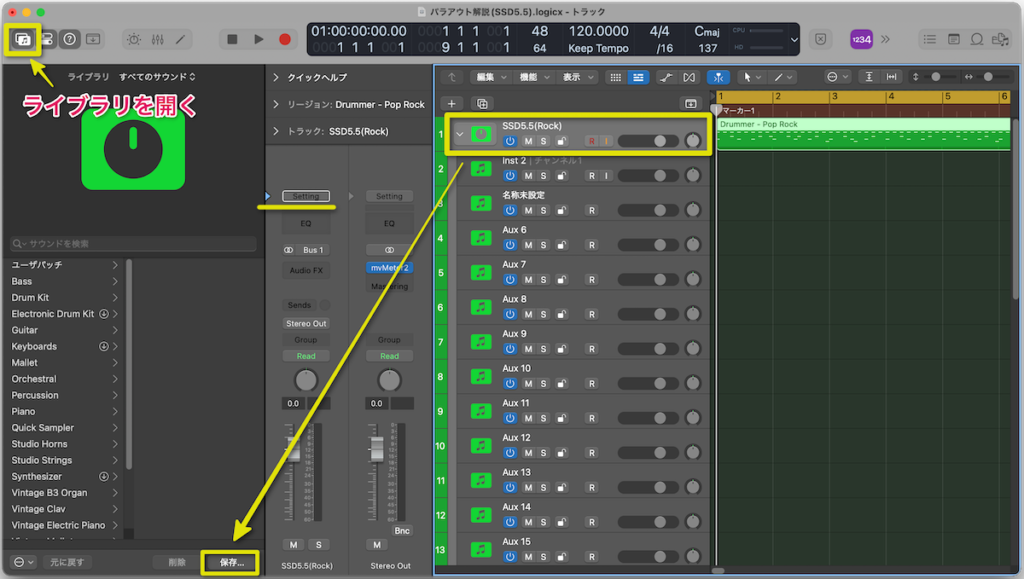Collapse the SSD5.5(Rock) track stack chevron

[x=460, y=133]
